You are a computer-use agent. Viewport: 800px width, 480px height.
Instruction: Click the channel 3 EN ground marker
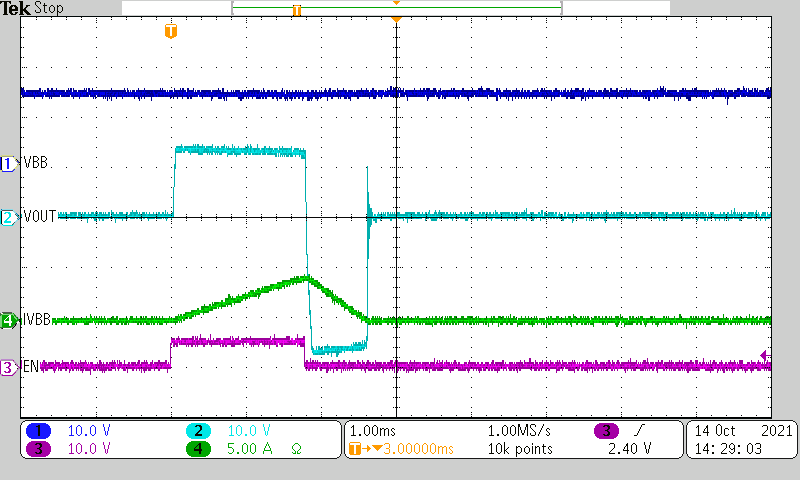pyautogui.click(x=8, y=367)
